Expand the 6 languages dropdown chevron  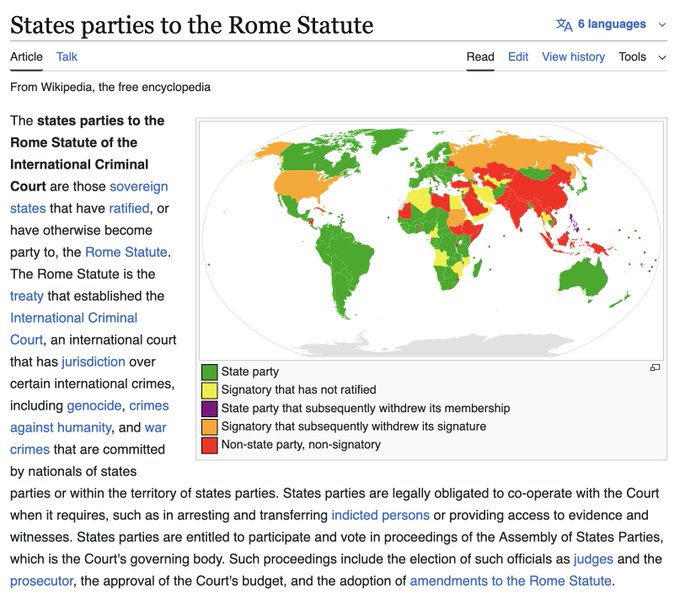[662, 25]
